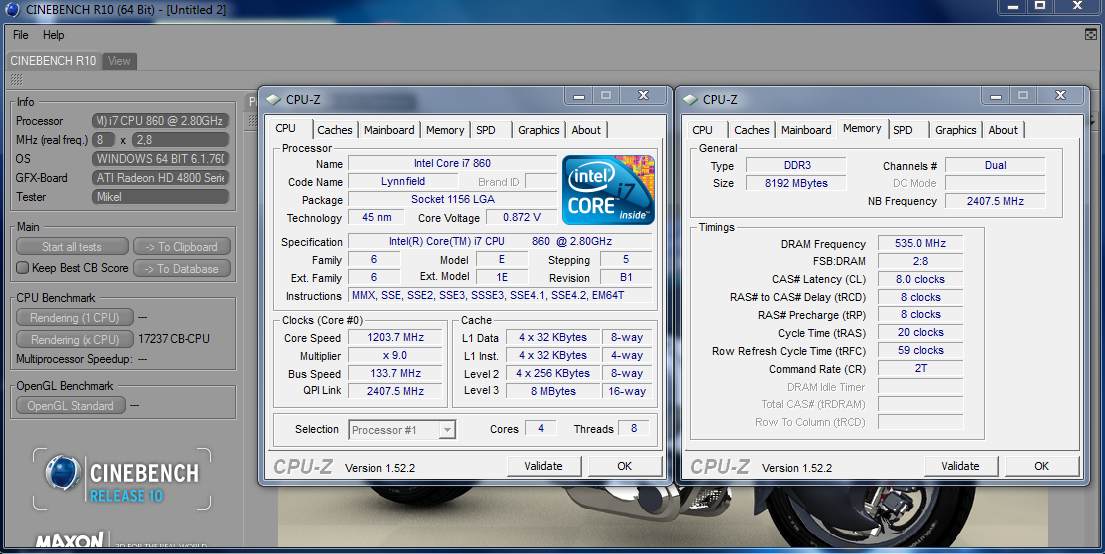
Task: Open the Help menu in Cinebench
Action: click(x=53, y=35)
